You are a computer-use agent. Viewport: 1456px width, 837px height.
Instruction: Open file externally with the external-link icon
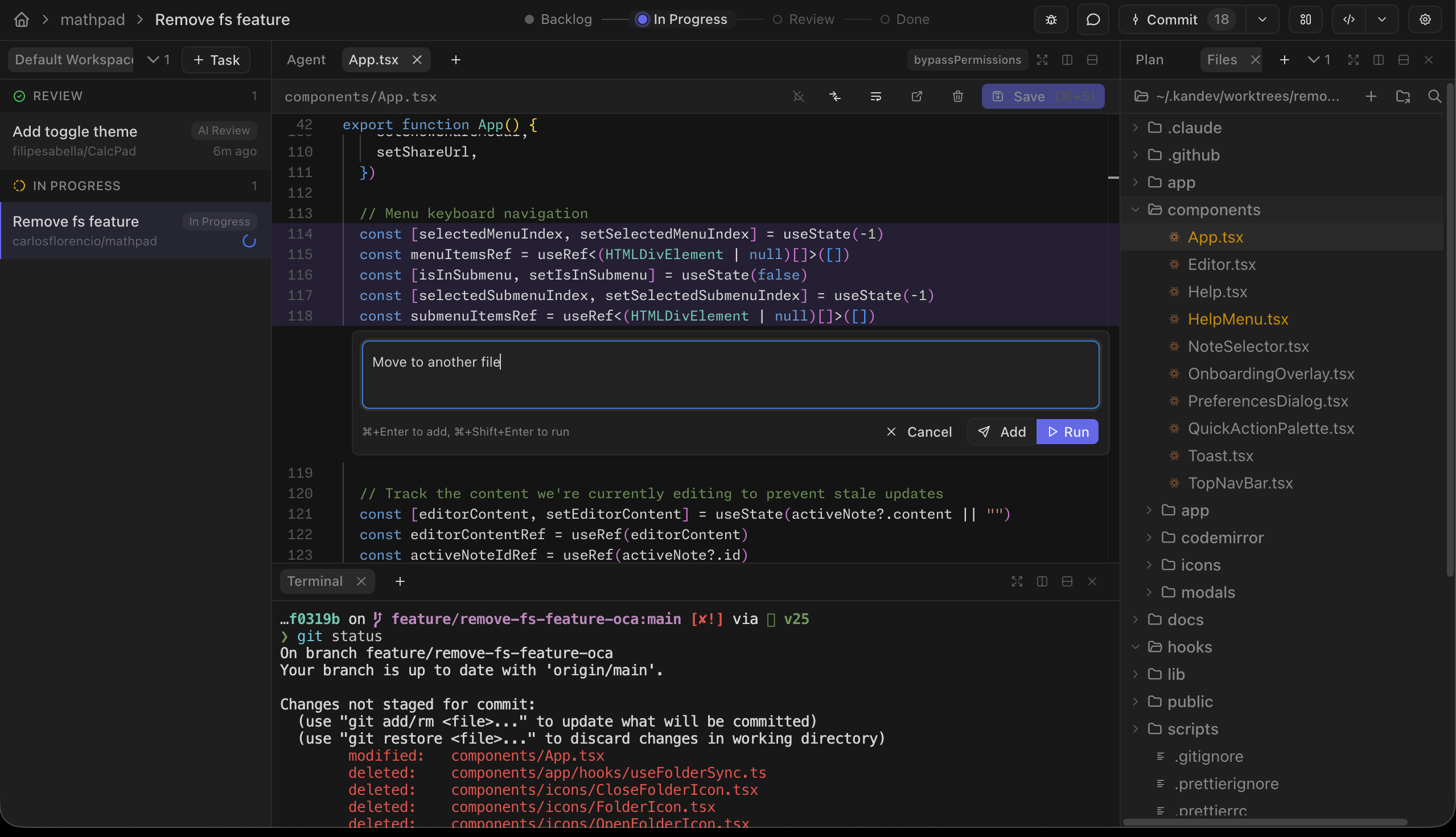[x=916, y=96]
